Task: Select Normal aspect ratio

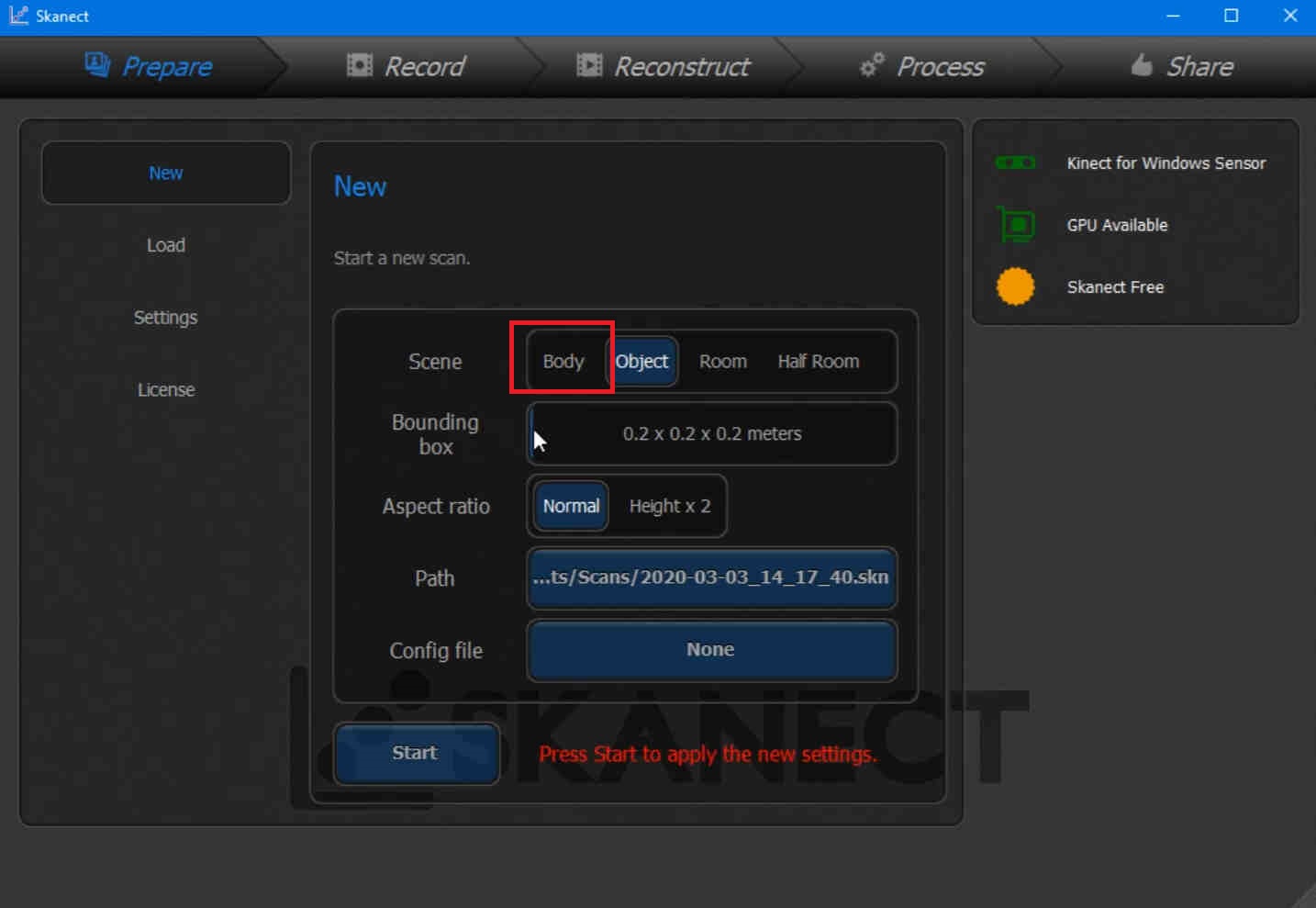Action: (x=571, y=506)
